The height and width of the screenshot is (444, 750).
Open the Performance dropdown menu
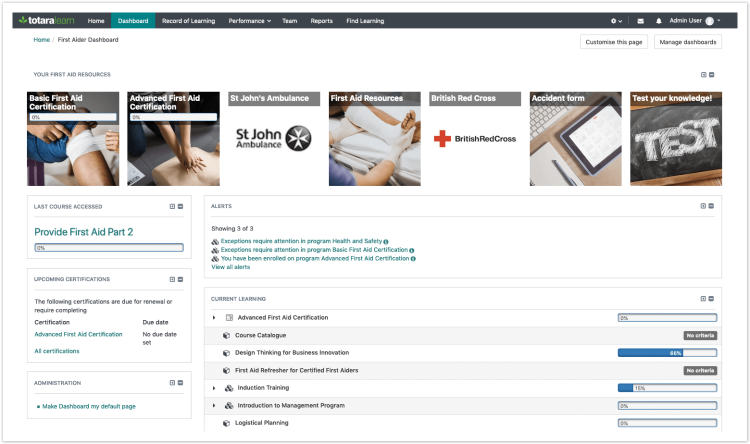point(250,21)
